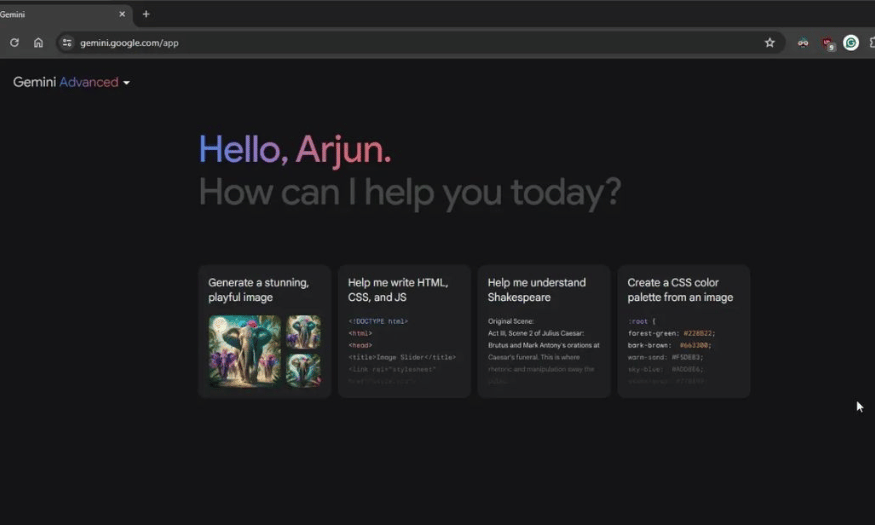Choose the Create a CSS color palette card
This screenshot has height=525, width=875.
(684, 331)
